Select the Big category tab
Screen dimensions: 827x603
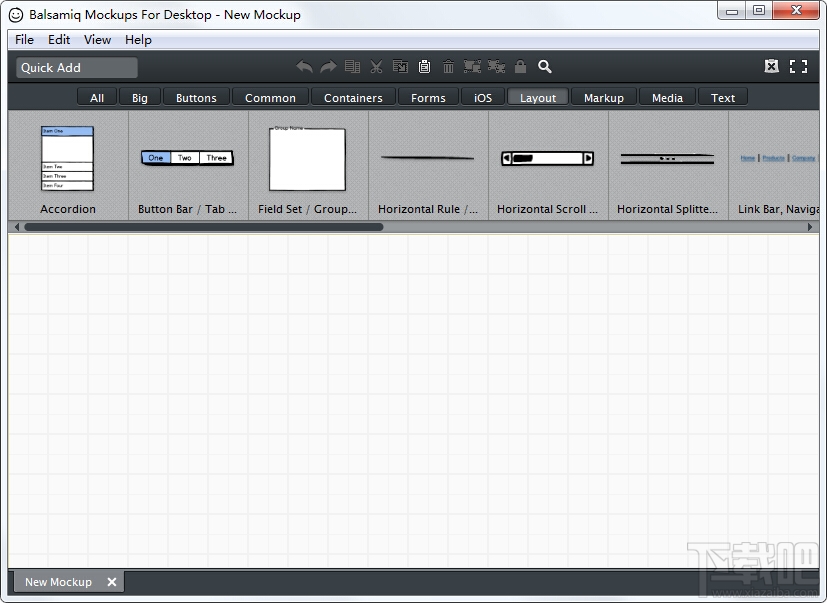(140, 98)
